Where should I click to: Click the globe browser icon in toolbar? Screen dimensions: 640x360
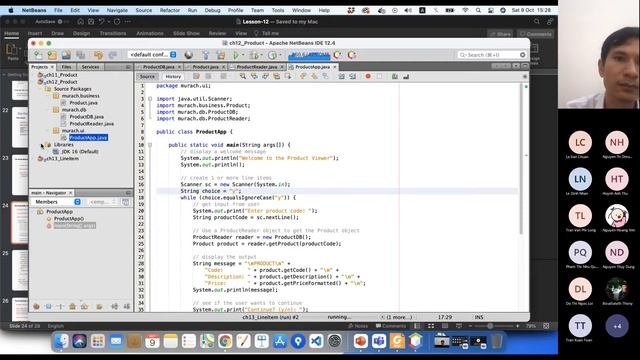click(189, 55)
